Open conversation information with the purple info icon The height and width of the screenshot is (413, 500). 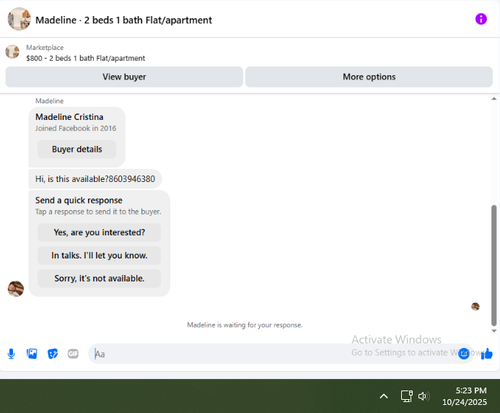(481, 19)
